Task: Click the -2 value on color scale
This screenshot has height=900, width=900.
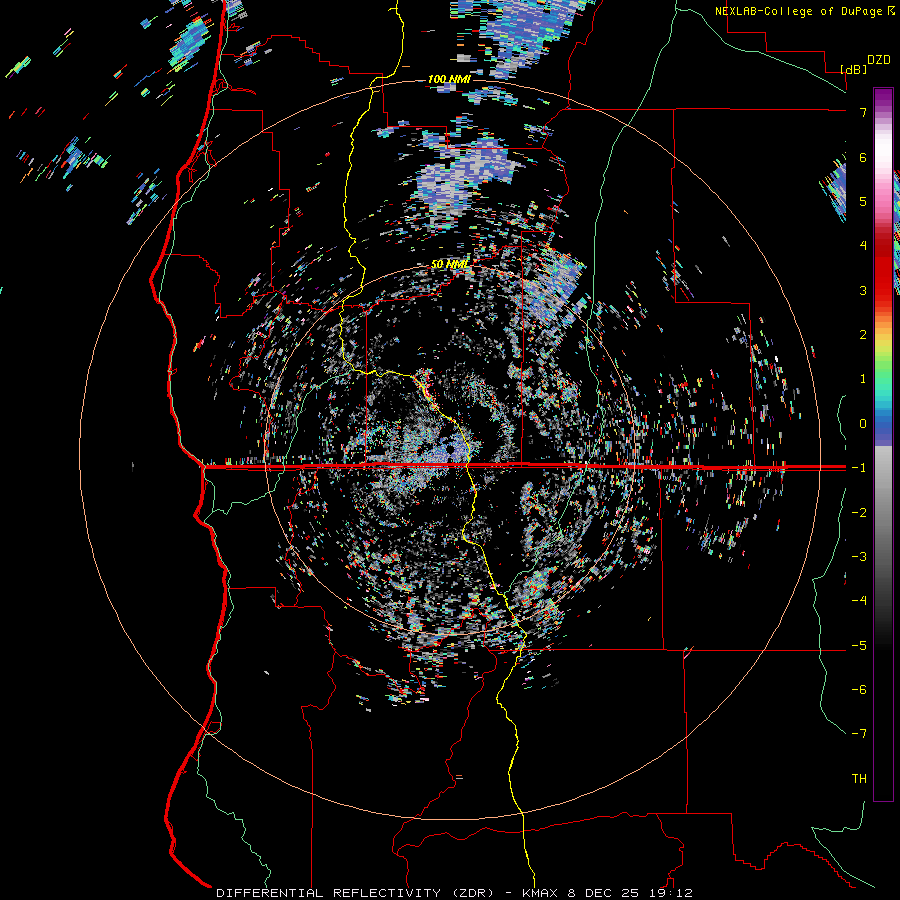Action: coord(859,513)
